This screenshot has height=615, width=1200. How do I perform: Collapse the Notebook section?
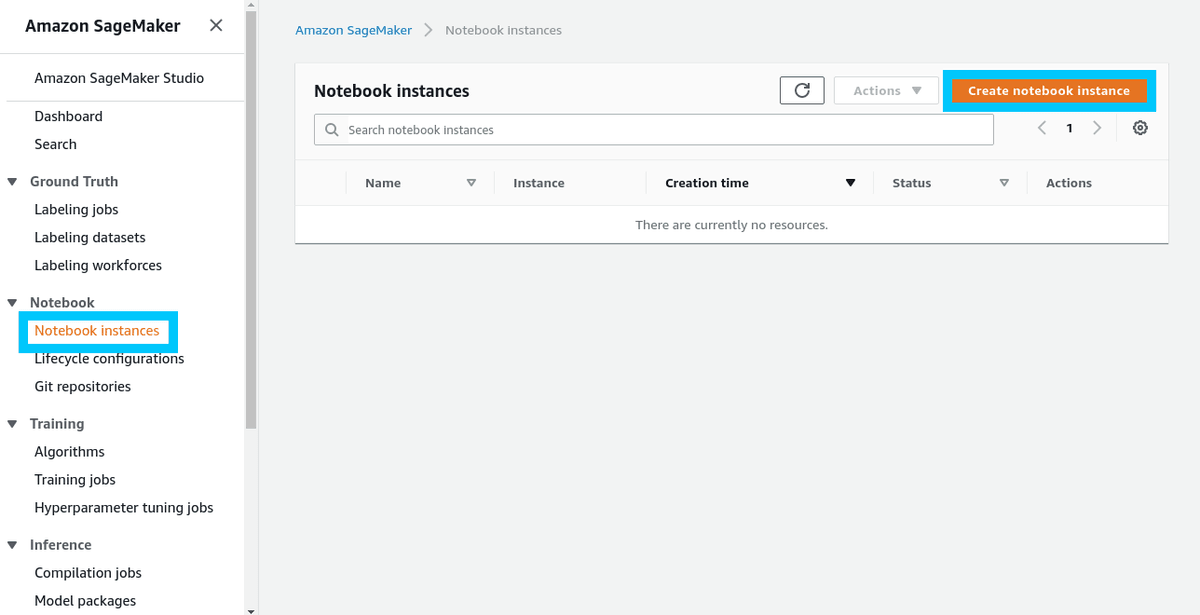pyautogui.click(x=11, y=302)
